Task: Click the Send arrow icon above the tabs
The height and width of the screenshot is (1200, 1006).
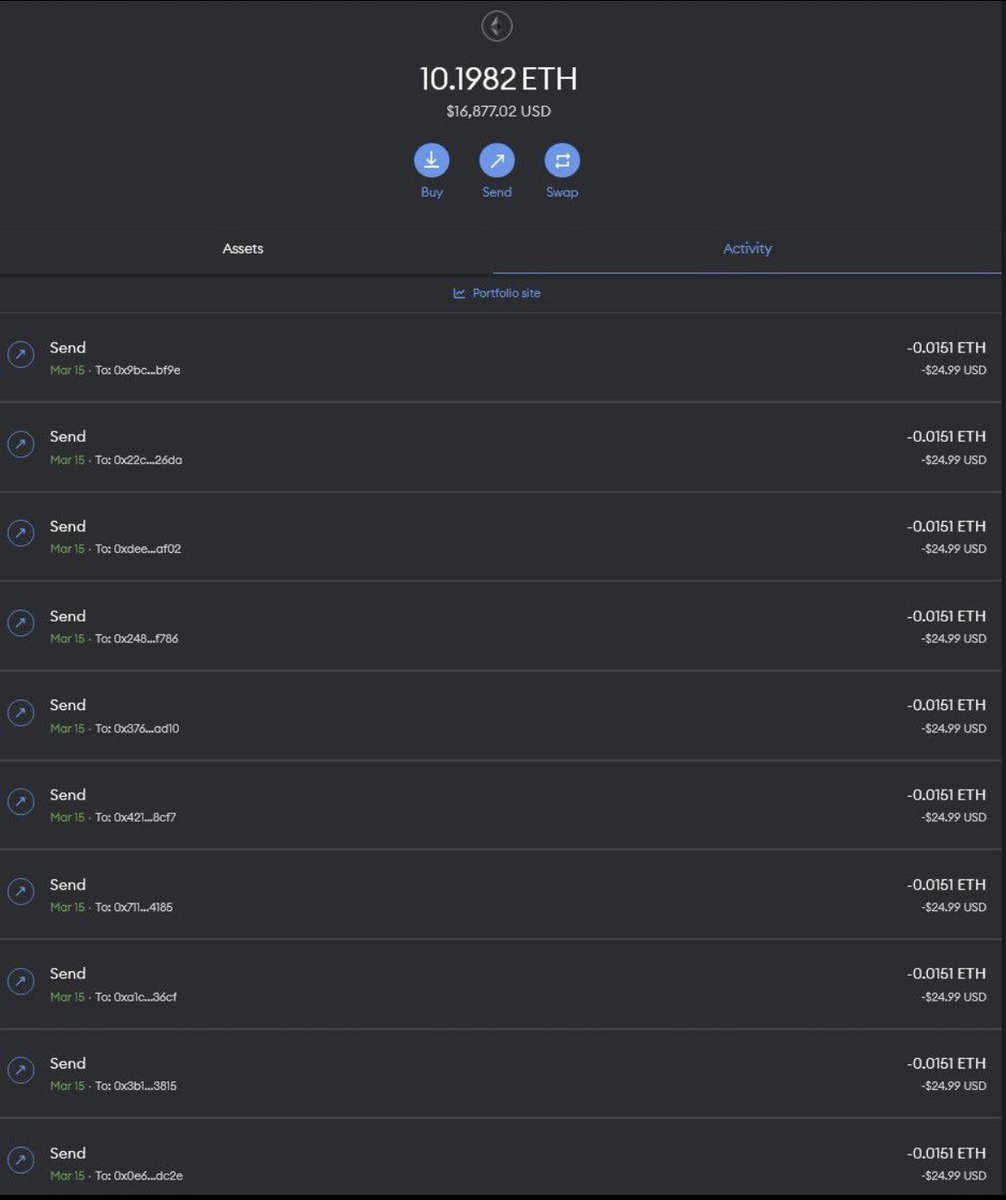Action: (x=497, y=160)
